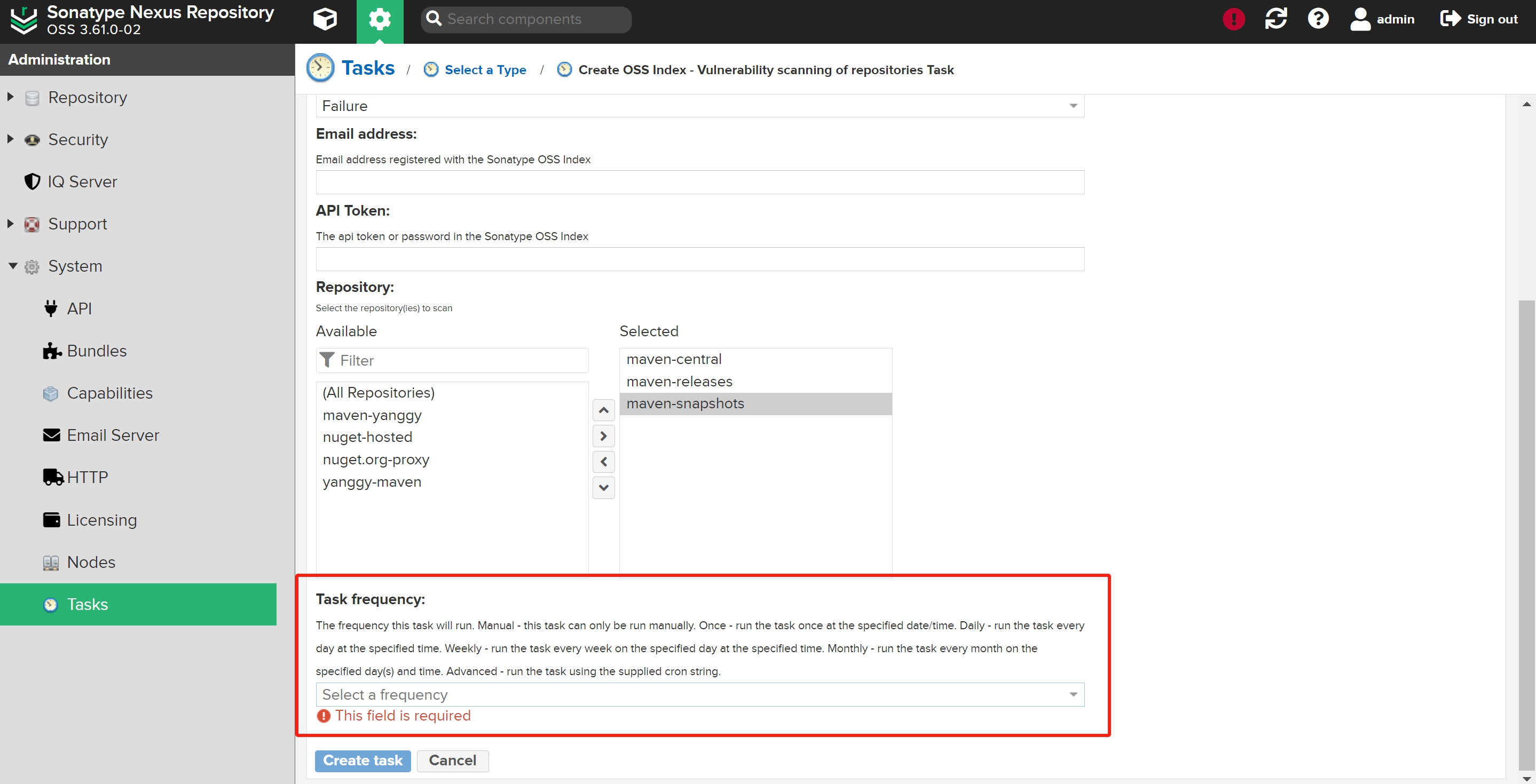Image resolution: width=1536 pixels, height=784 pixels.
Task: Open the Browse cube icon in header
Action: 325,19
